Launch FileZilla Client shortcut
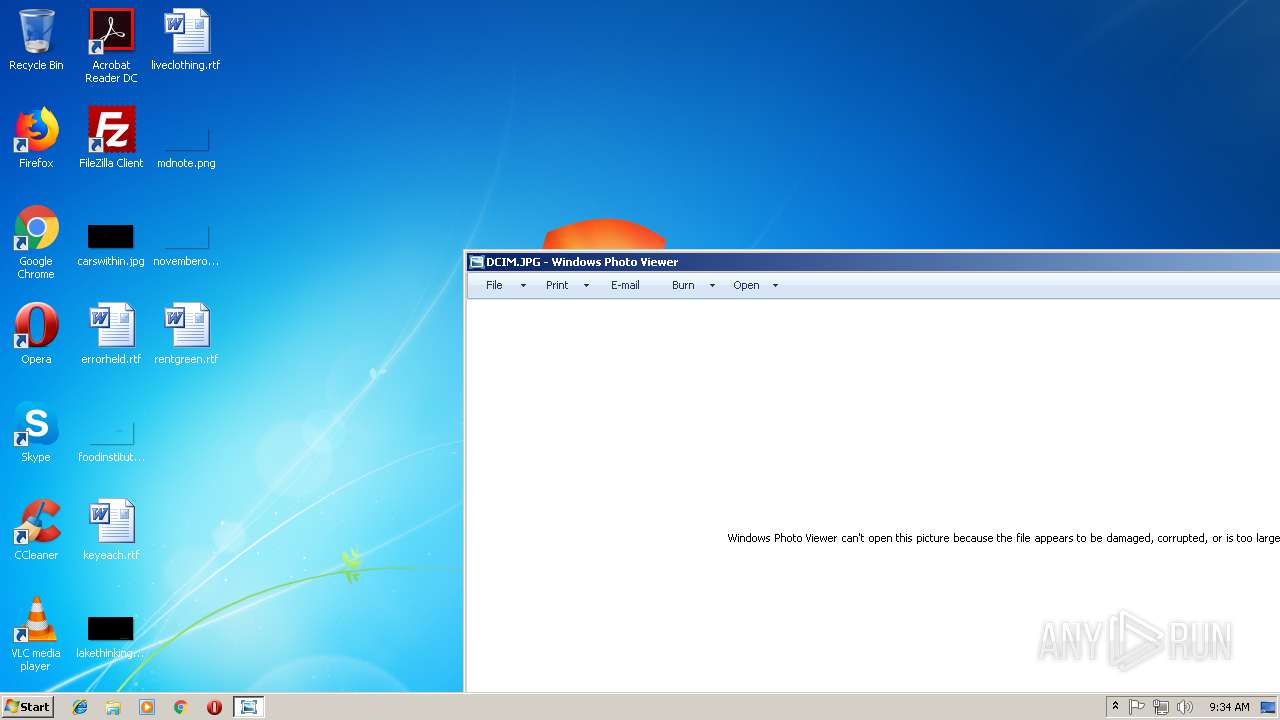The height and width of the screenshot is (720, 1280). tap(111, 138)
